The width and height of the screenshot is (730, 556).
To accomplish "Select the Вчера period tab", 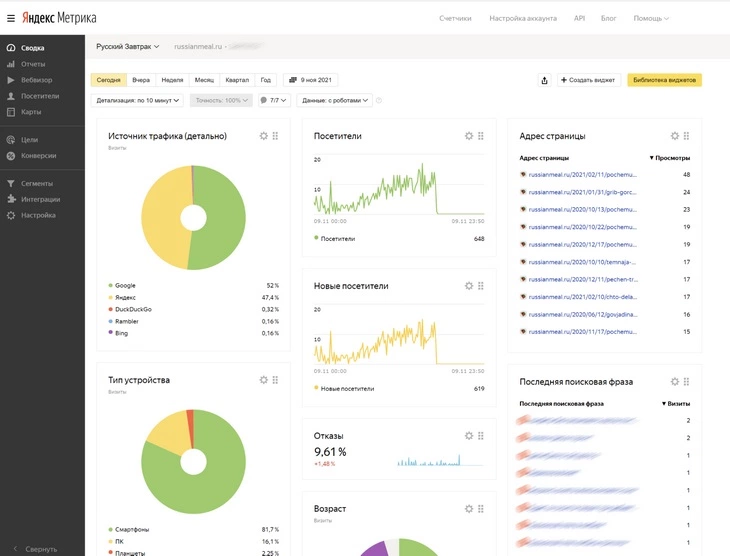I will pyautogui.click(x=141, y=80).
